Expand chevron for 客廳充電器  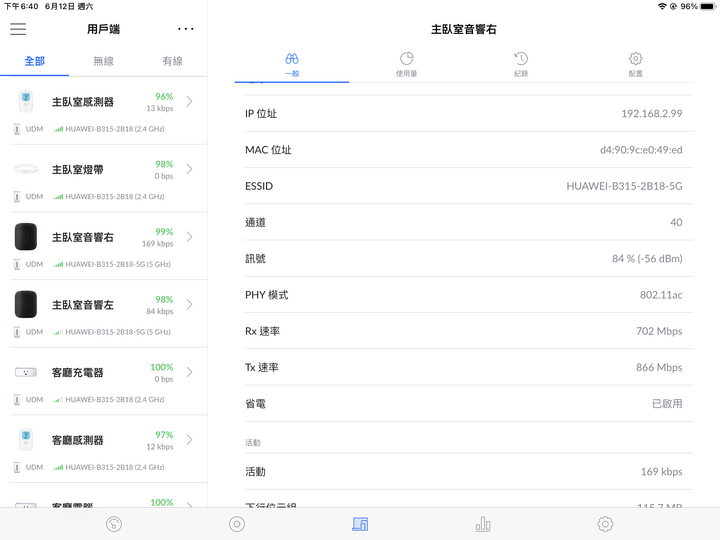[x=190, y=372]
